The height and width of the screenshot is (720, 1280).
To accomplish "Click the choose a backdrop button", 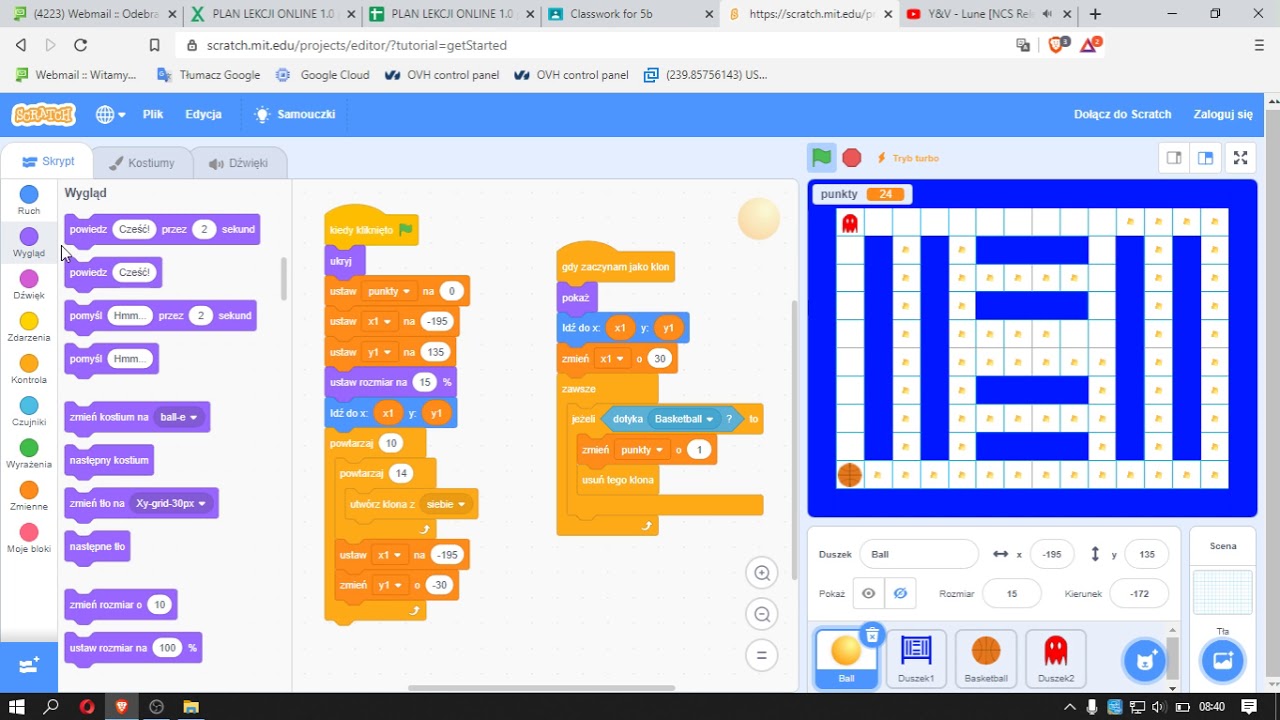I will [1223, 660].
